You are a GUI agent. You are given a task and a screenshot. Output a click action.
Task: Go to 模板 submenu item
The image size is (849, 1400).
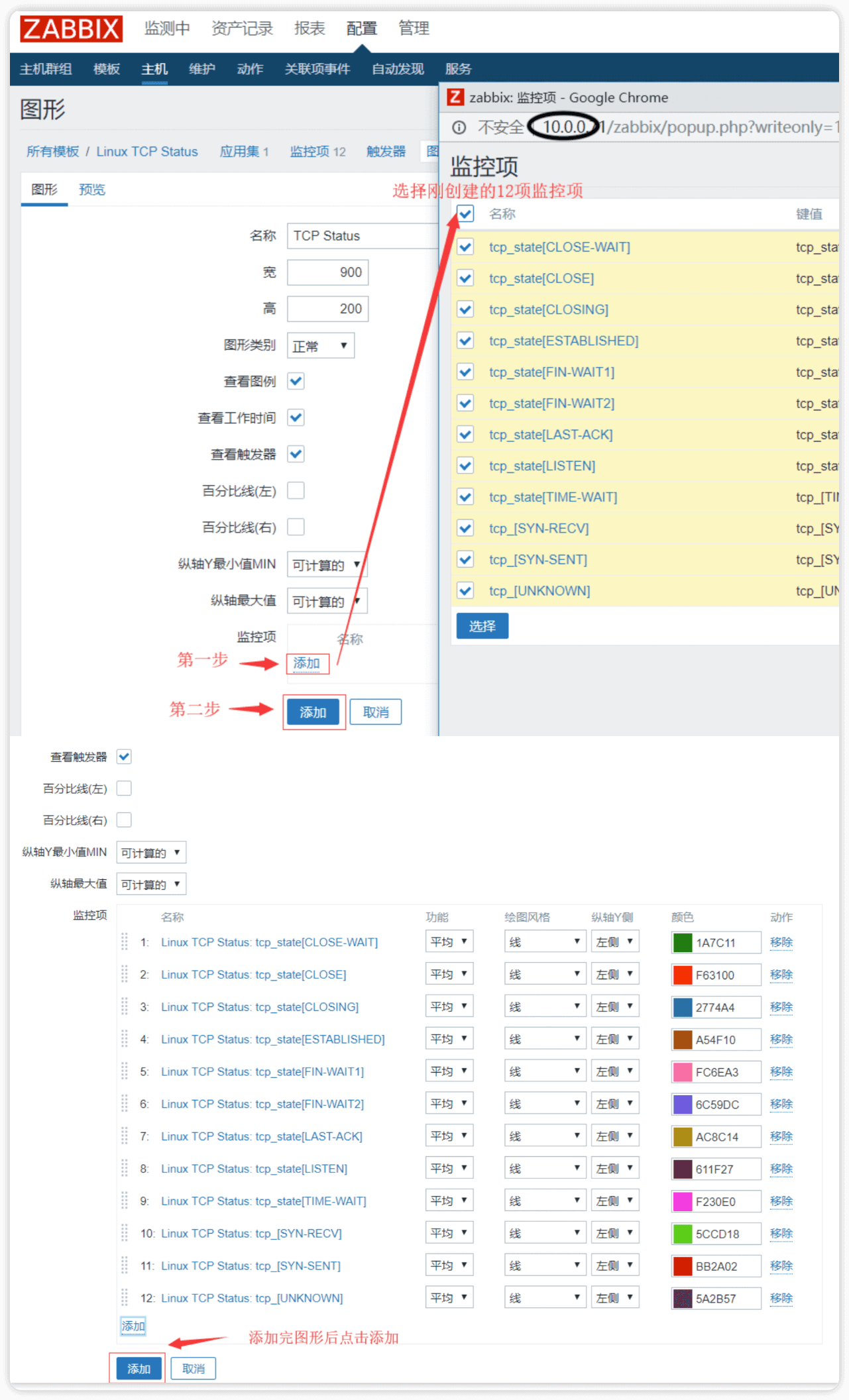click(x=107, y=69)
